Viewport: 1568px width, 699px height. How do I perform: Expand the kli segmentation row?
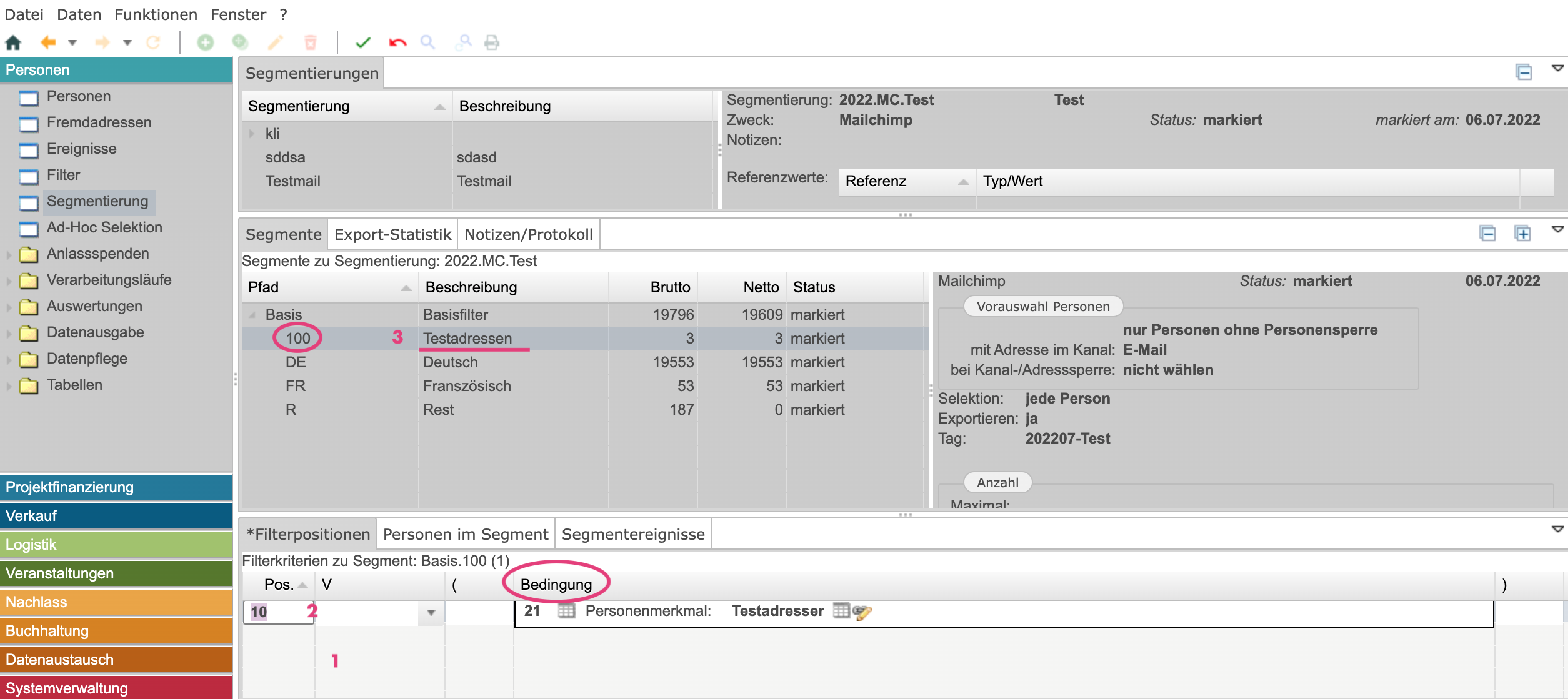(x=252, y=134)
